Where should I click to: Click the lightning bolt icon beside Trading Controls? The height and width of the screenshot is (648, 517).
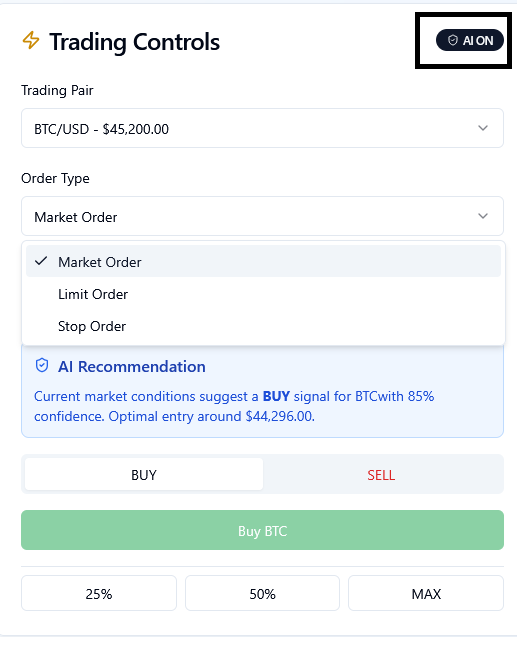coord(31,41)
